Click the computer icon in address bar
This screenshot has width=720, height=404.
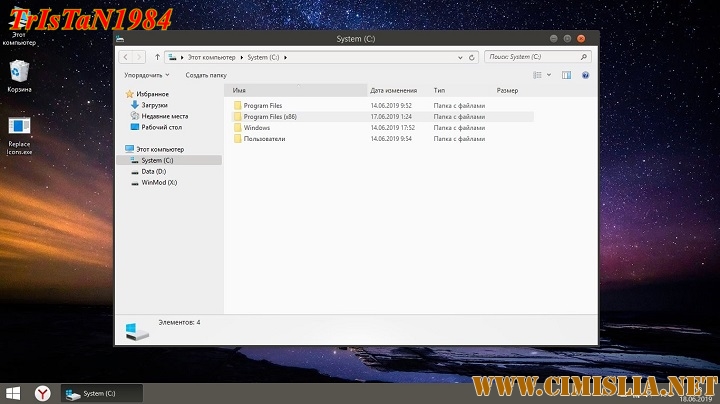coord(172,57)
